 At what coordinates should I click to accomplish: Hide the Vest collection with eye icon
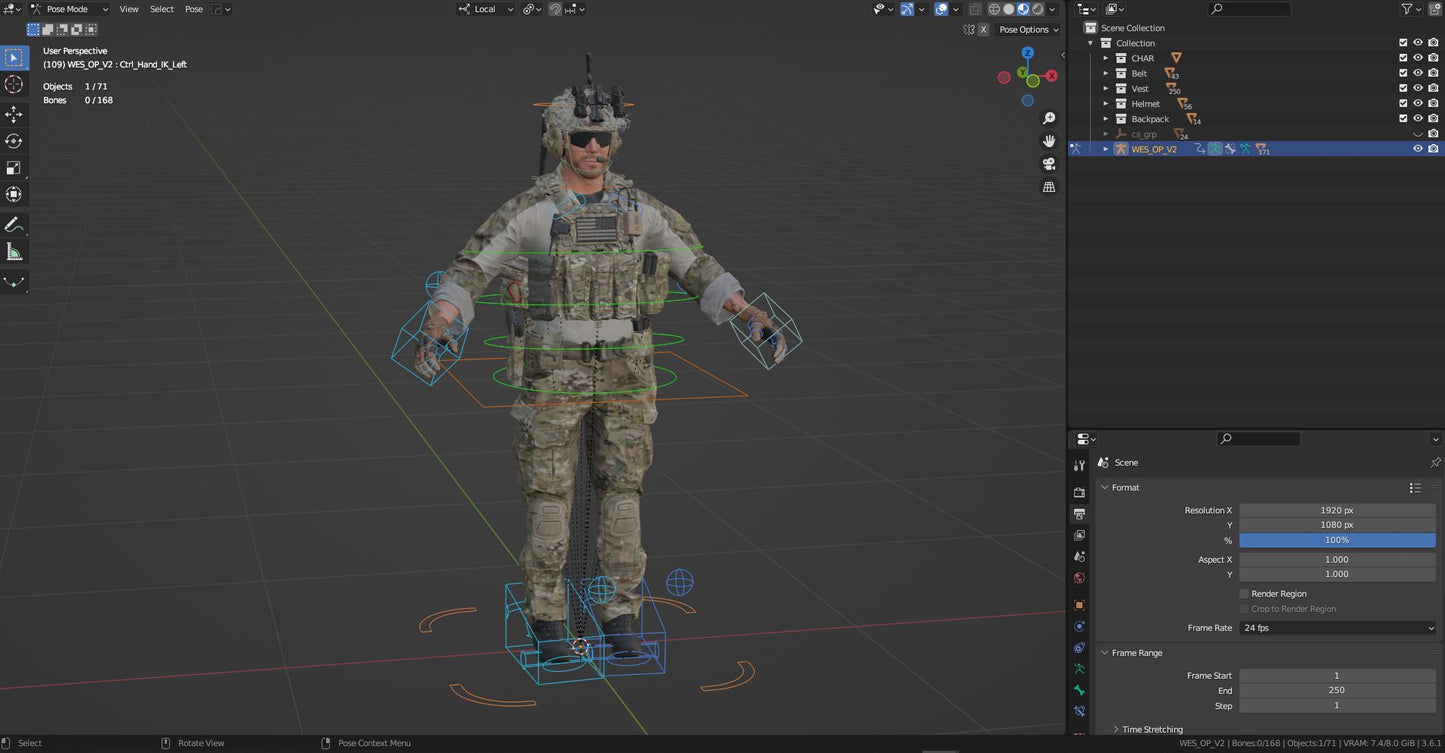pyautogui.click(x=1417, y=89)
